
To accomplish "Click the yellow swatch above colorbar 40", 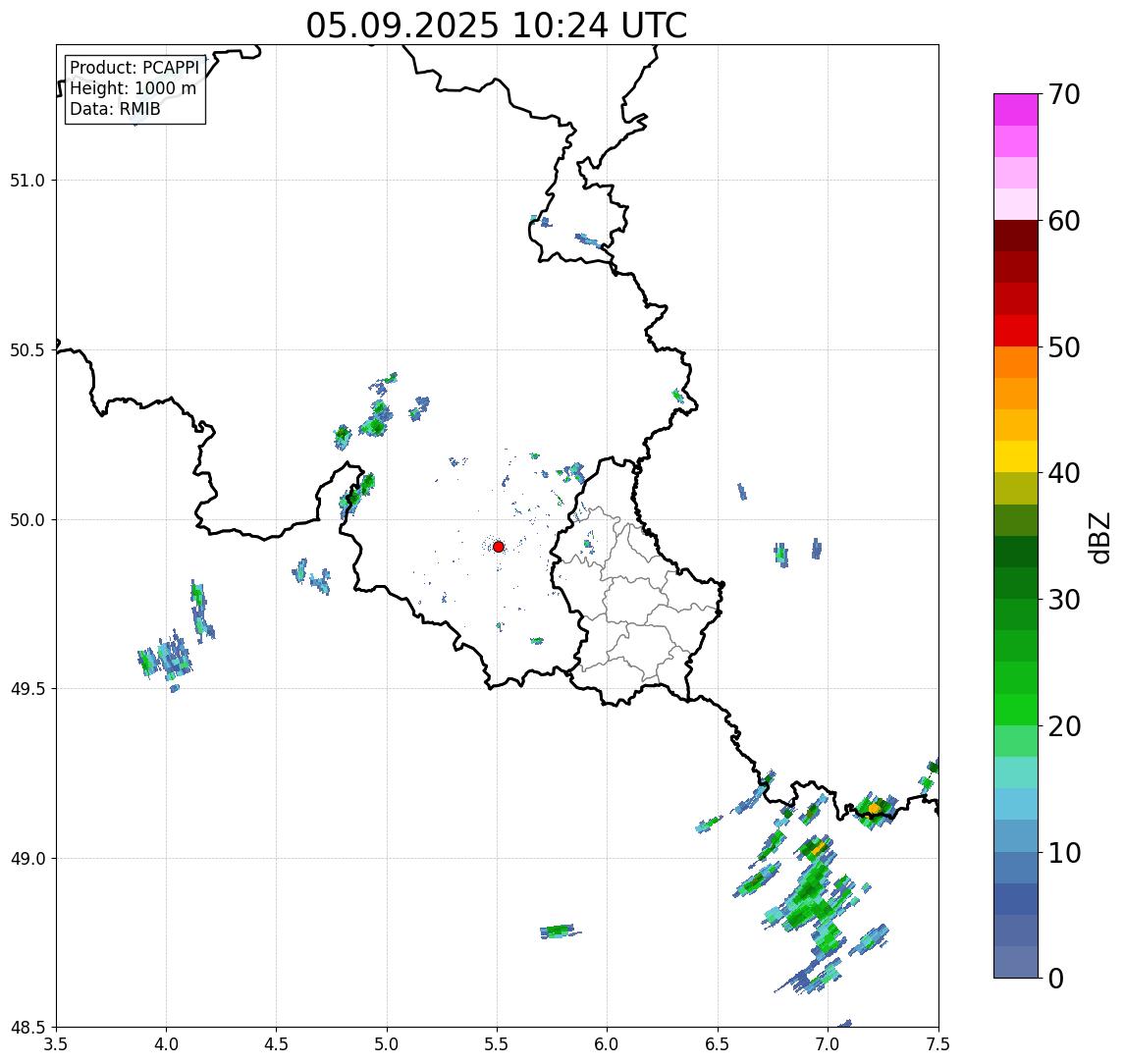I will [1016, 456].
